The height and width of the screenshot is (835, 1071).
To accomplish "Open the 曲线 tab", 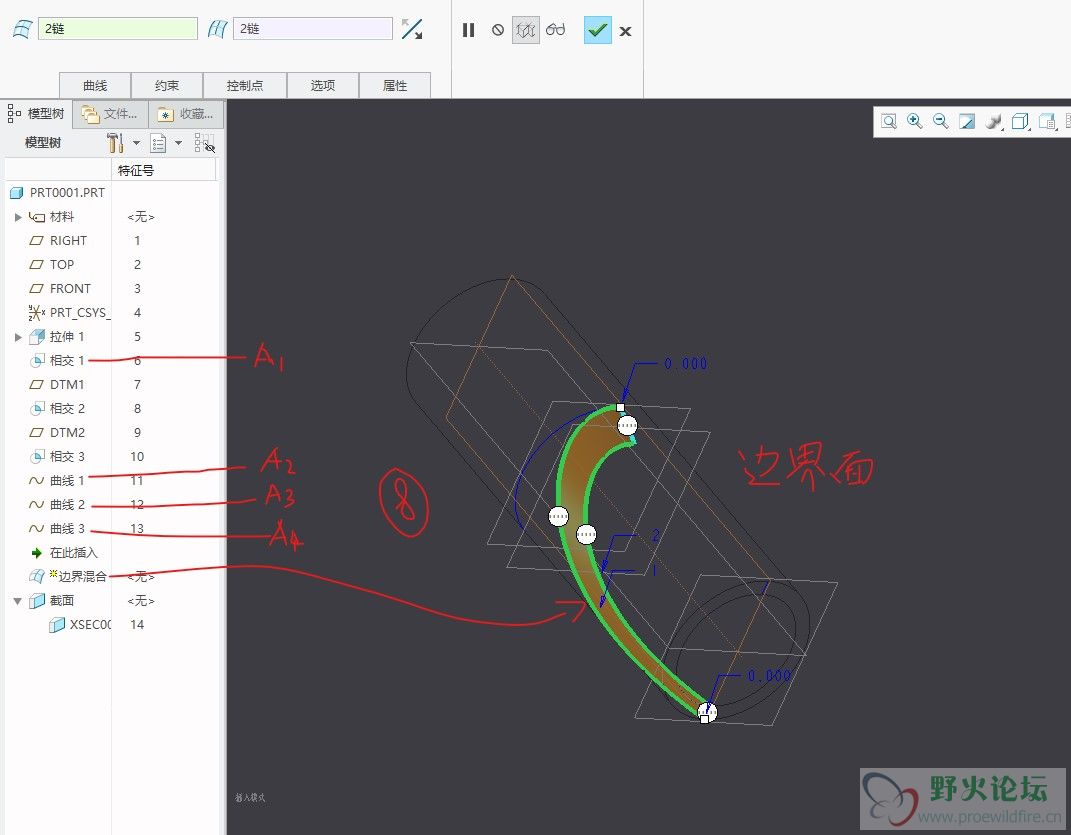I will pyautogui.click(x=95, y=85).
